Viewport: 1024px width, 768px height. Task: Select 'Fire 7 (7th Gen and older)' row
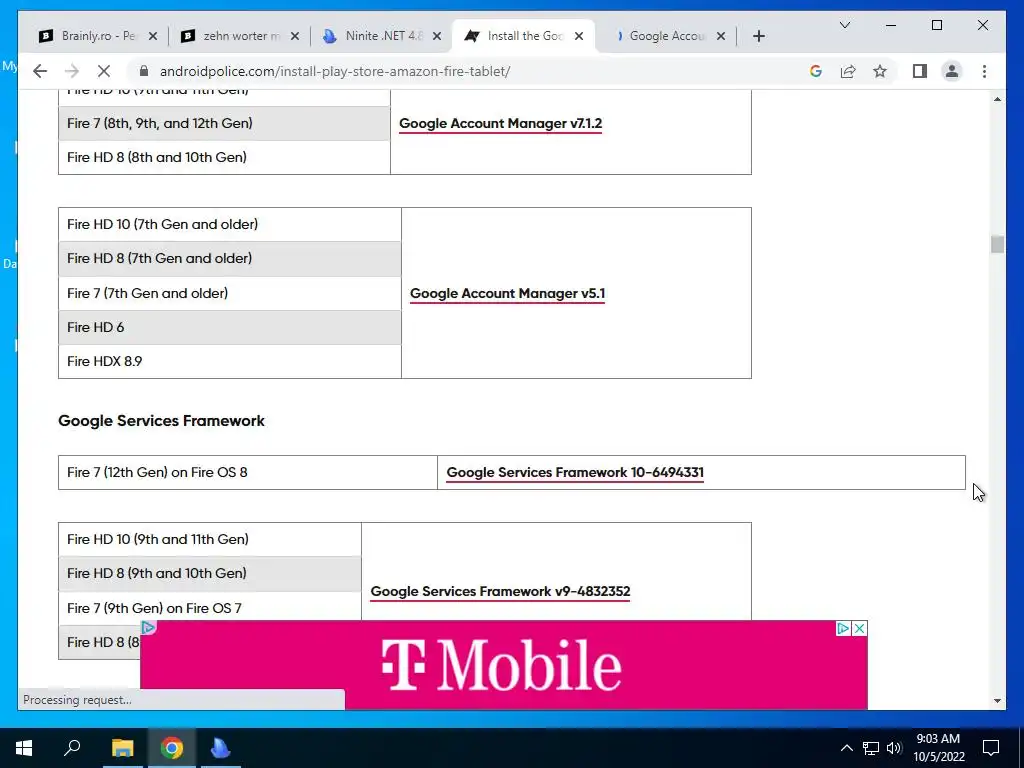230,293
